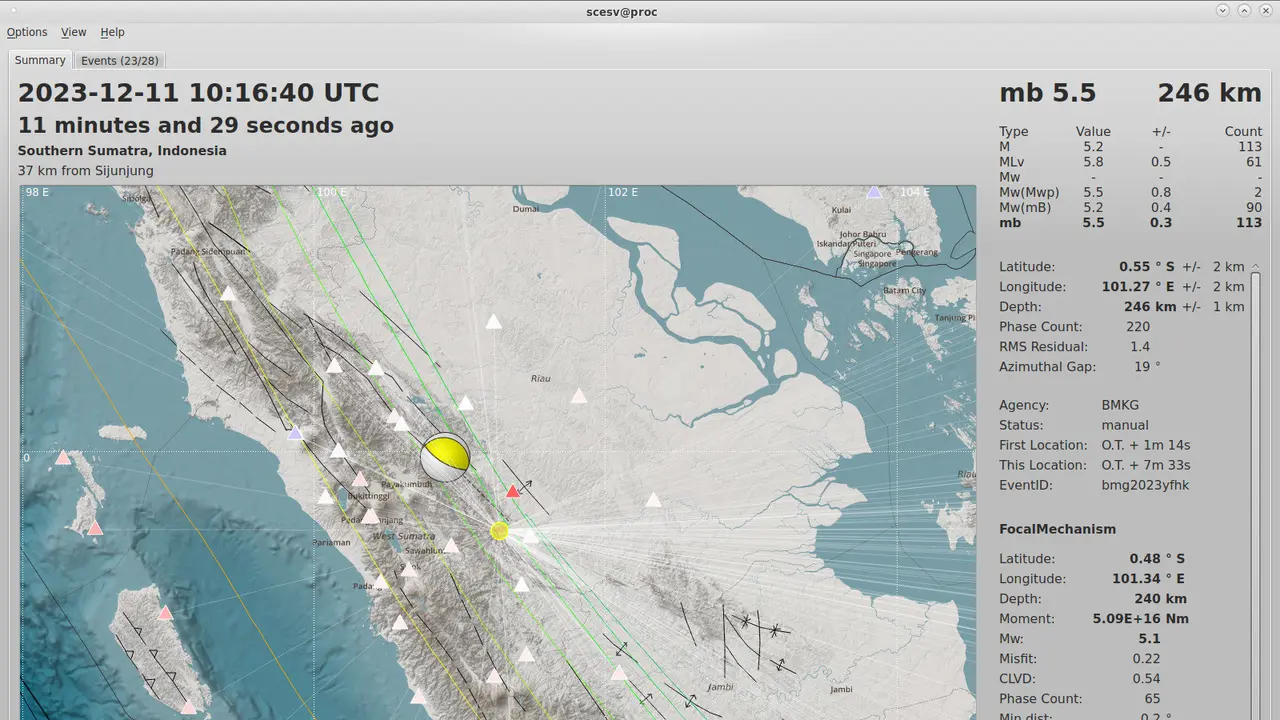Open the Options menu
The width and height of the screenshot is (1280, 720).
[27, 32]
